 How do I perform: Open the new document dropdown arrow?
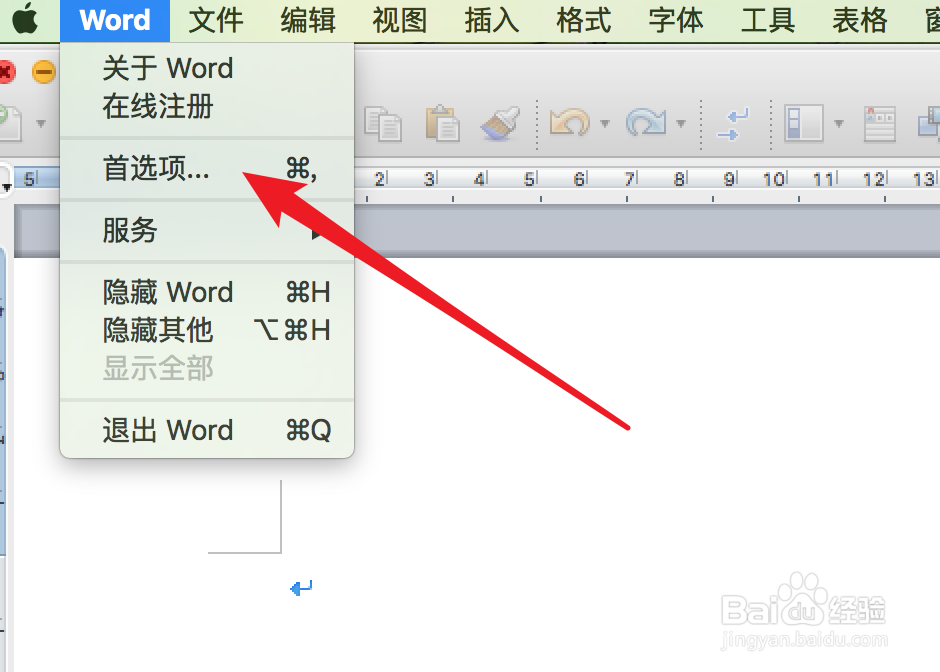click(41, 124)
